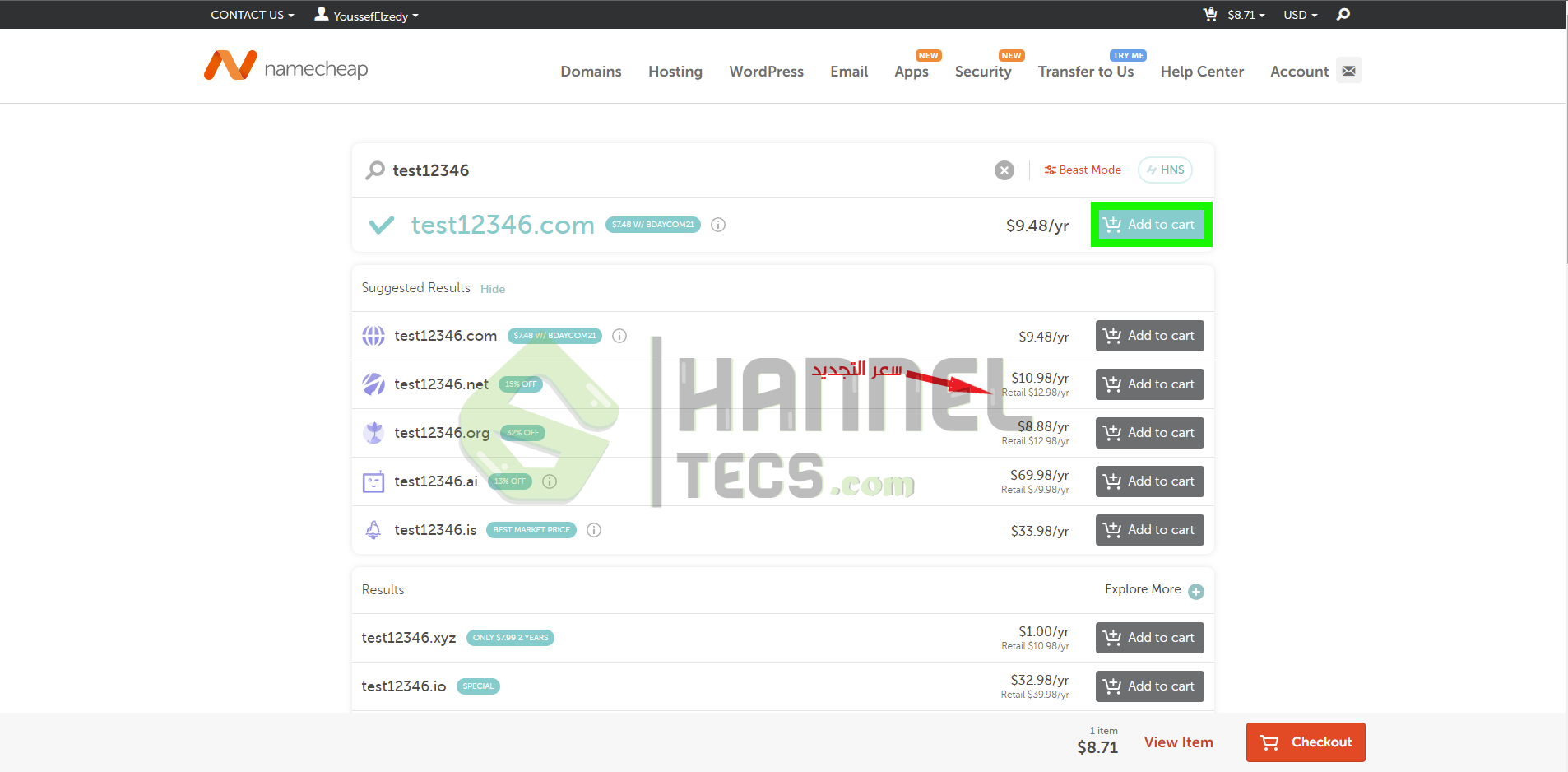Show info for featured test12346.com promo
Screen dimensions: 1568x772
coord(718,225)
